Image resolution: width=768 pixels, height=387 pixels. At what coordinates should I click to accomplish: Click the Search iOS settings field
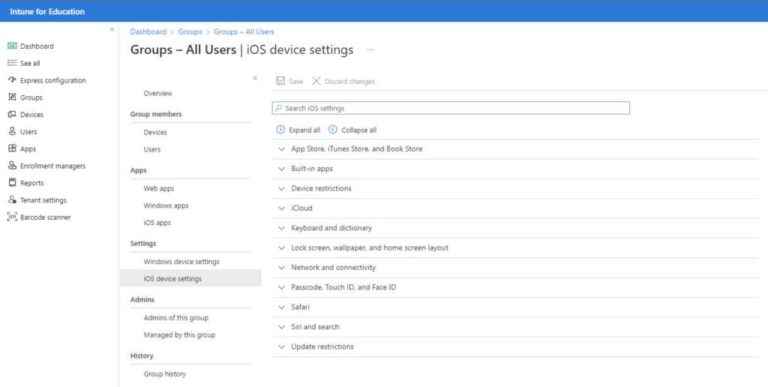451,108
